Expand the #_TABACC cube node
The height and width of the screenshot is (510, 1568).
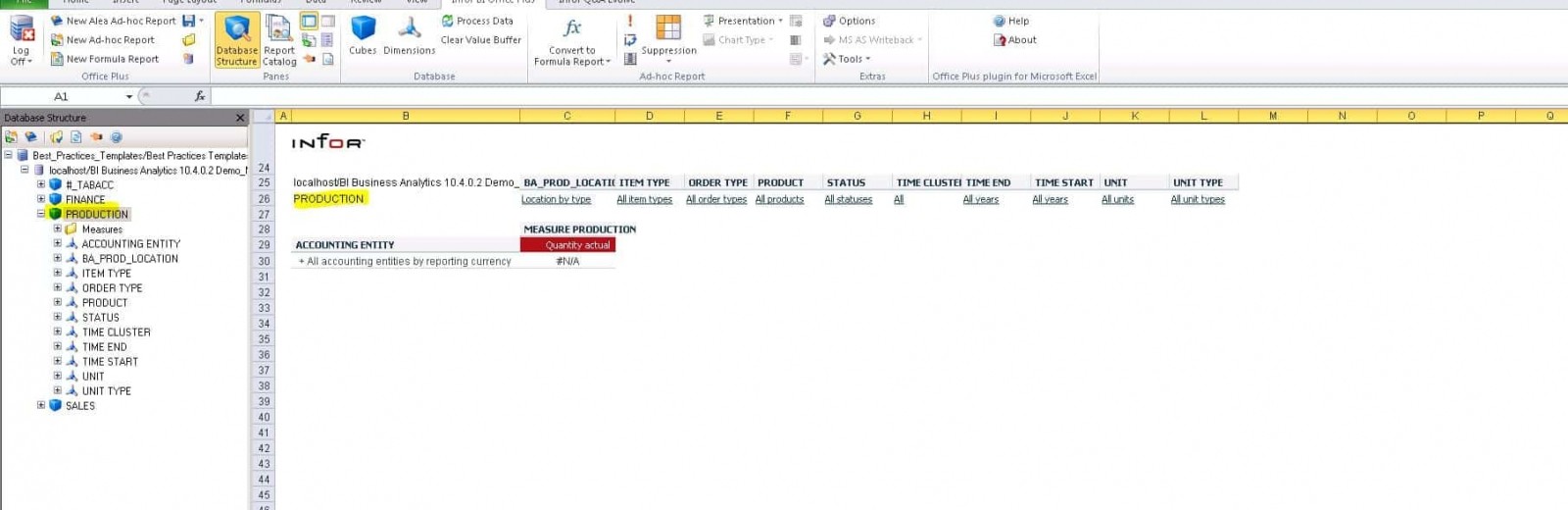[x=41, y=184]
